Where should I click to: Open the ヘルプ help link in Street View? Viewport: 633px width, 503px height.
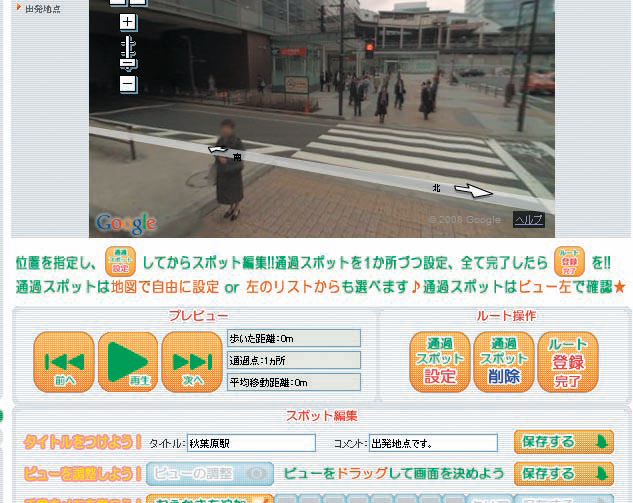tap(529, 220)
